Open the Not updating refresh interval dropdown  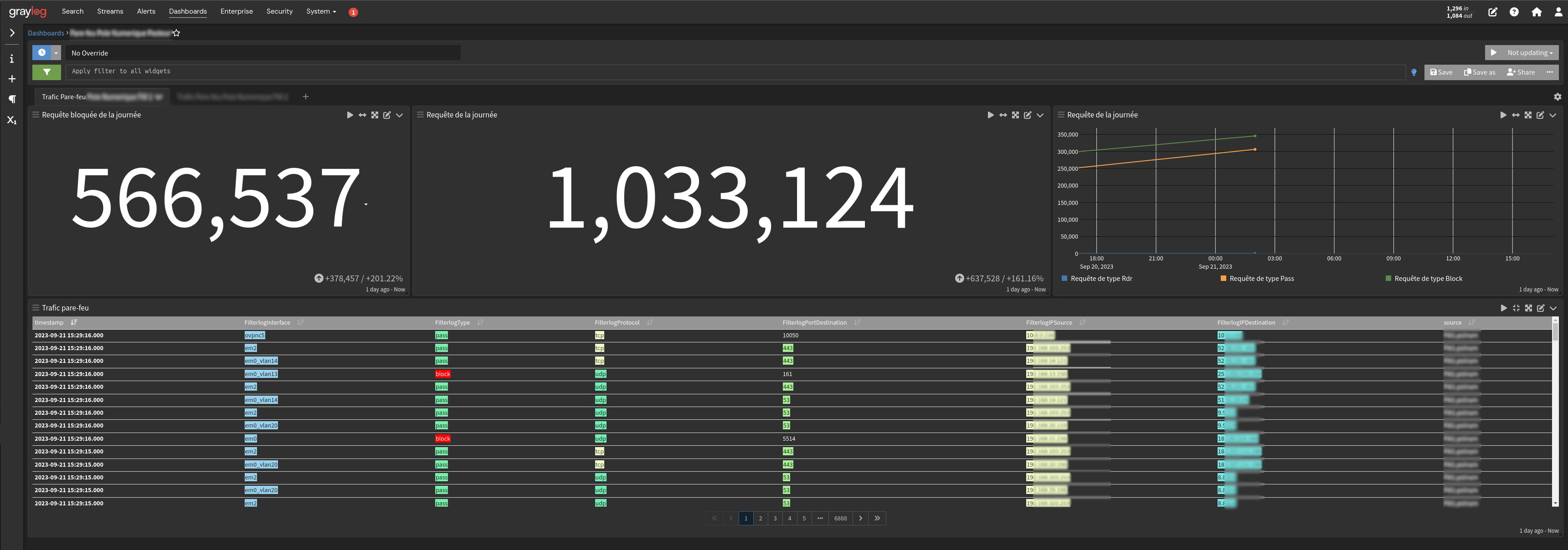(1529, 53)
